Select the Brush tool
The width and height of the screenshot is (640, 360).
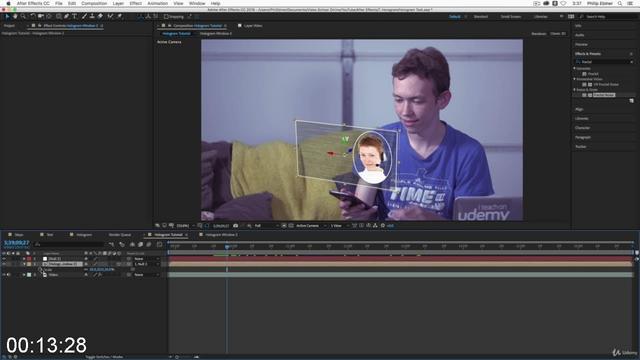[x=84, y=16]
